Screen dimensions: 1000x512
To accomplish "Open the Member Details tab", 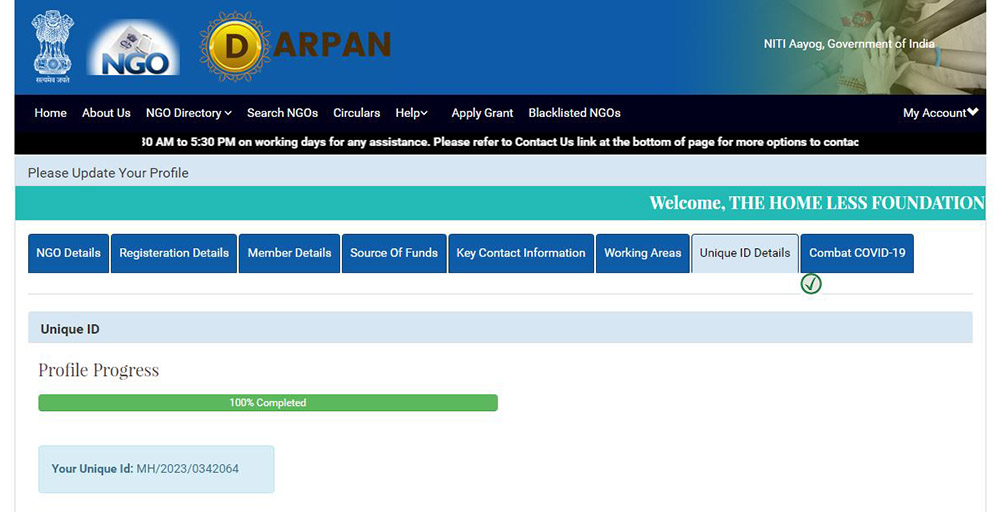I will click(290, 253).
